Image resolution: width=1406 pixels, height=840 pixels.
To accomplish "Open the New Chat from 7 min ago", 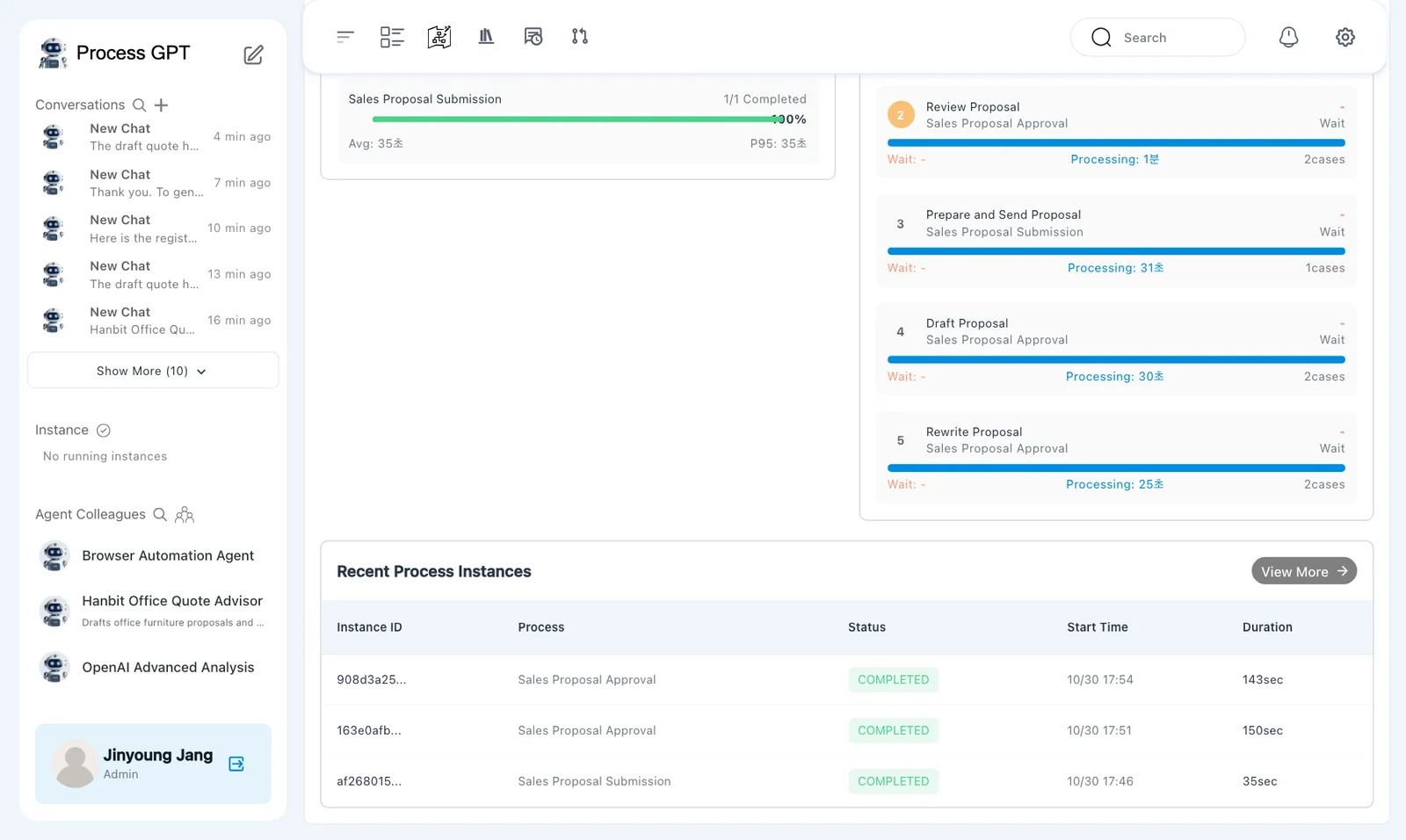I will 154,183.
